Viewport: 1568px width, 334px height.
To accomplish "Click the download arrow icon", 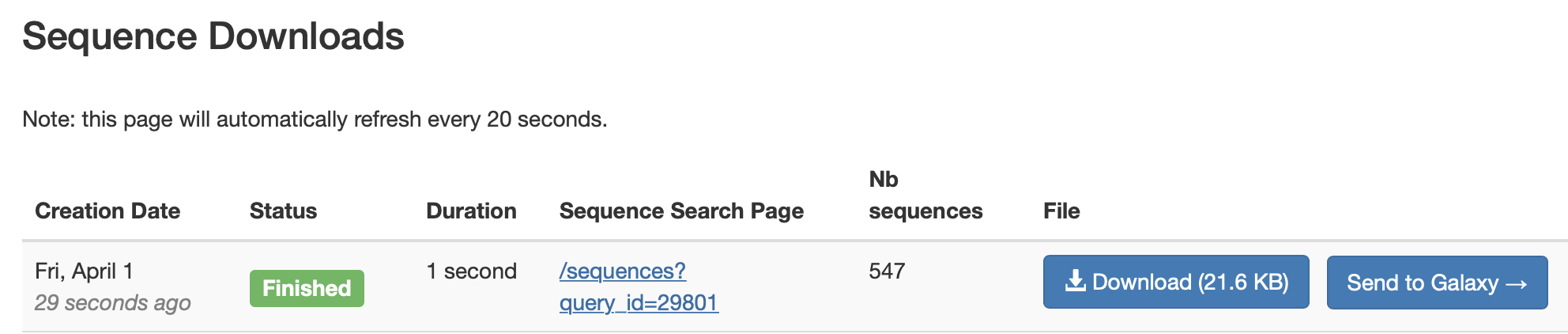I will click(x=1075, y=281).
